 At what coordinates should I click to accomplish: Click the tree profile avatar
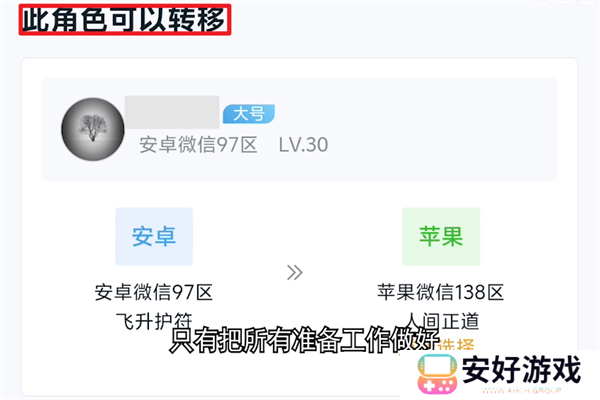[x=93, y=129]
